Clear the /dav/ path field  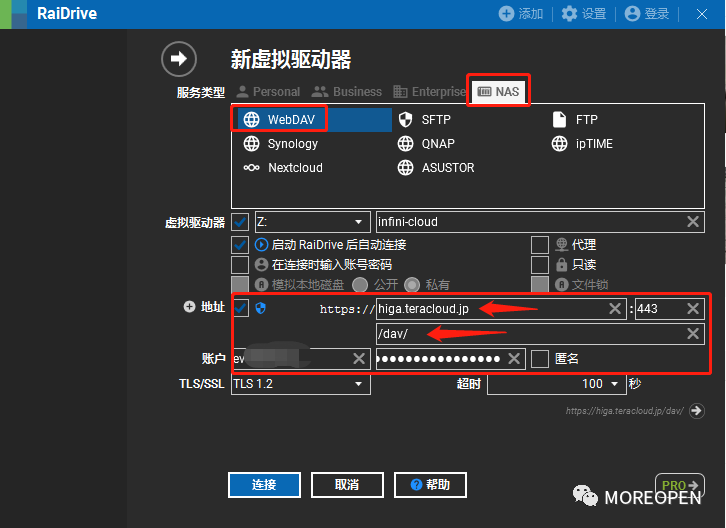[693, 333]
